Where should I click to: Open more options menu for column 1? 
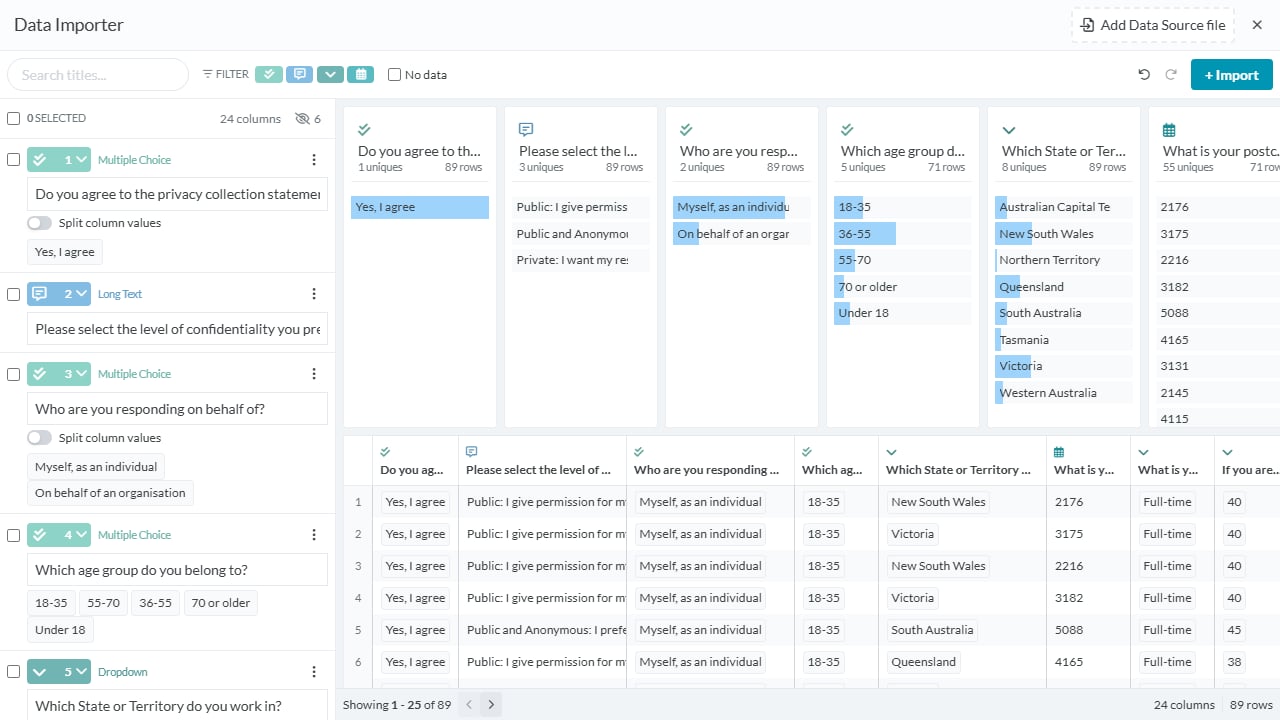(x=314, y=160)
